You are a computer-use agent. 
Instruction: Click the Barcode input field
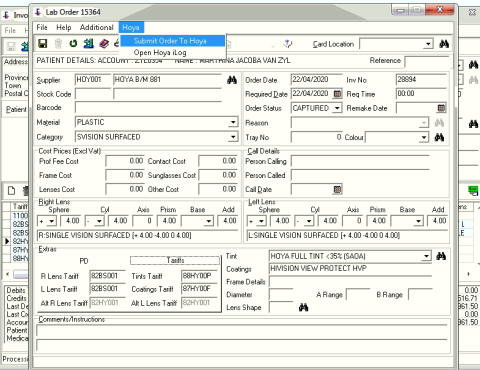(148, 108)
